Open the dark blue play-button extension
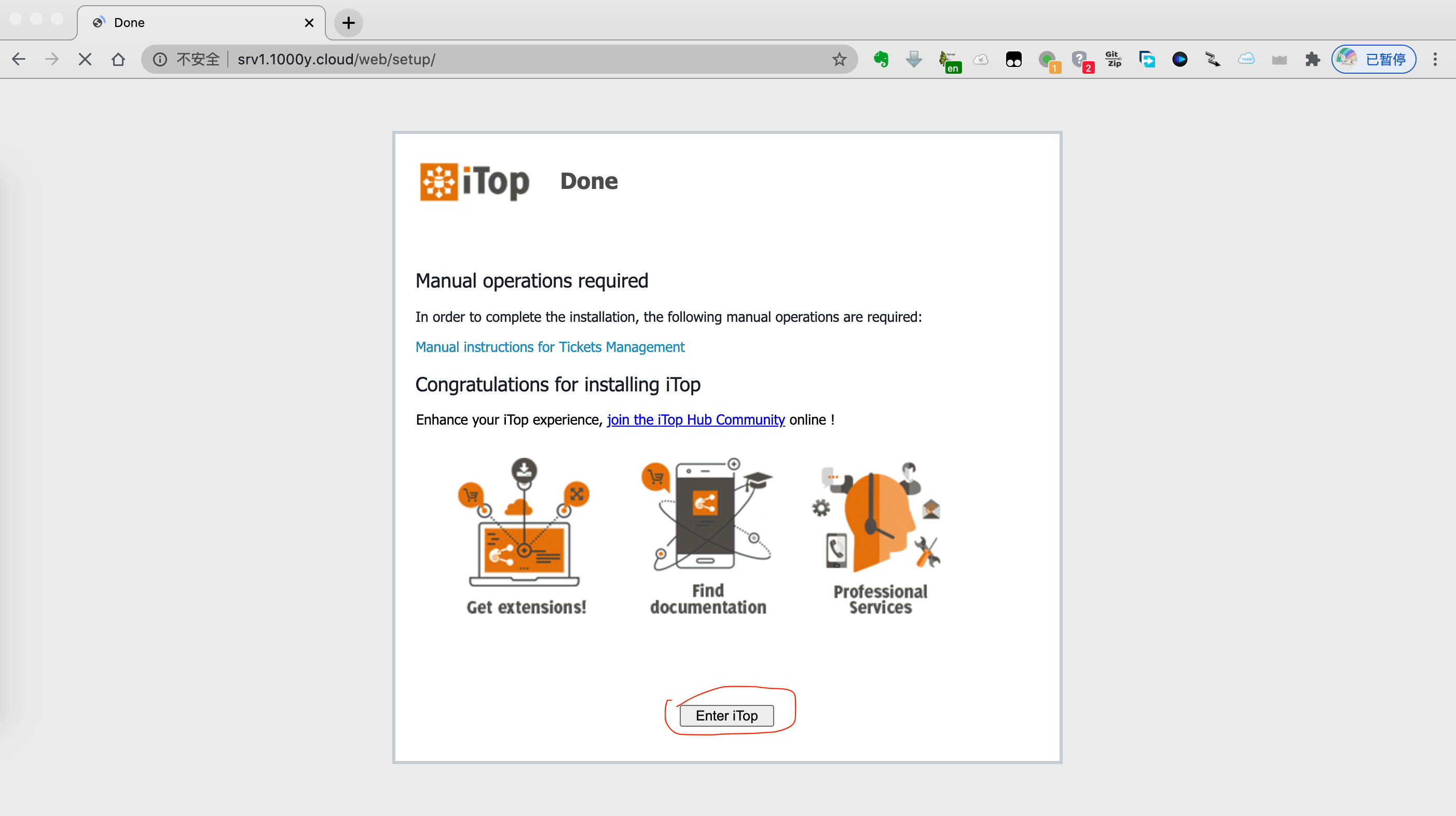 [1179, 59]
